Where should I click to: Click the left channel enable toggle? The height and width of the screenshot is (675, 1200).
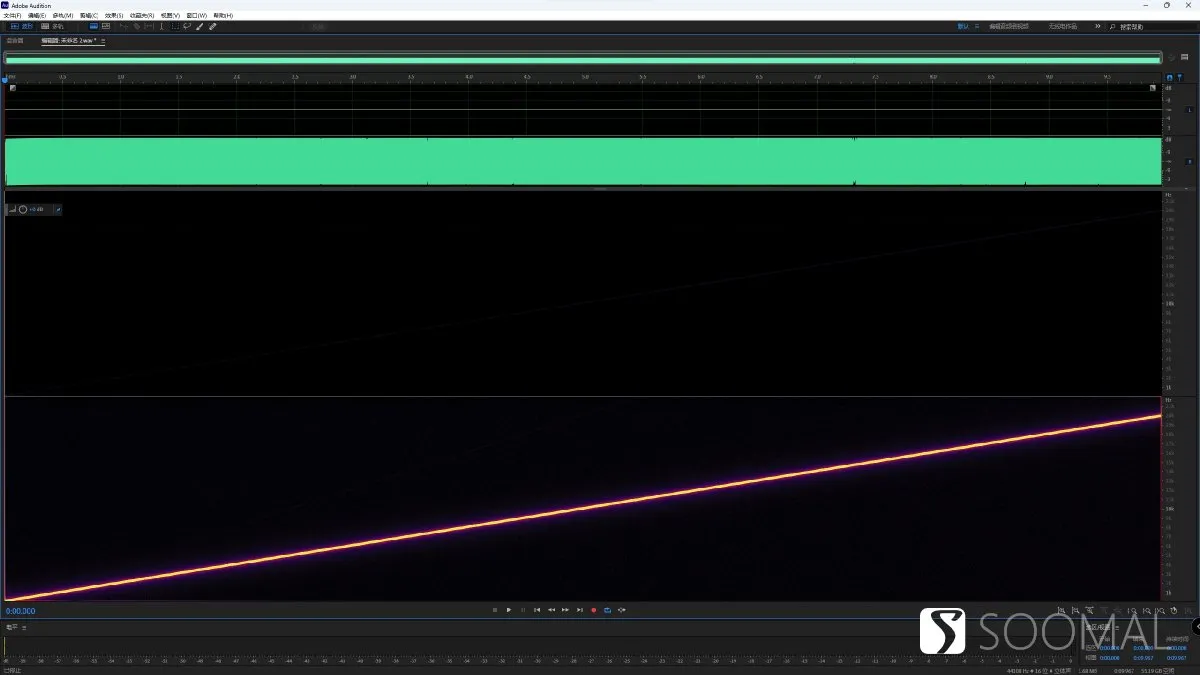(x=1189, y=110)
